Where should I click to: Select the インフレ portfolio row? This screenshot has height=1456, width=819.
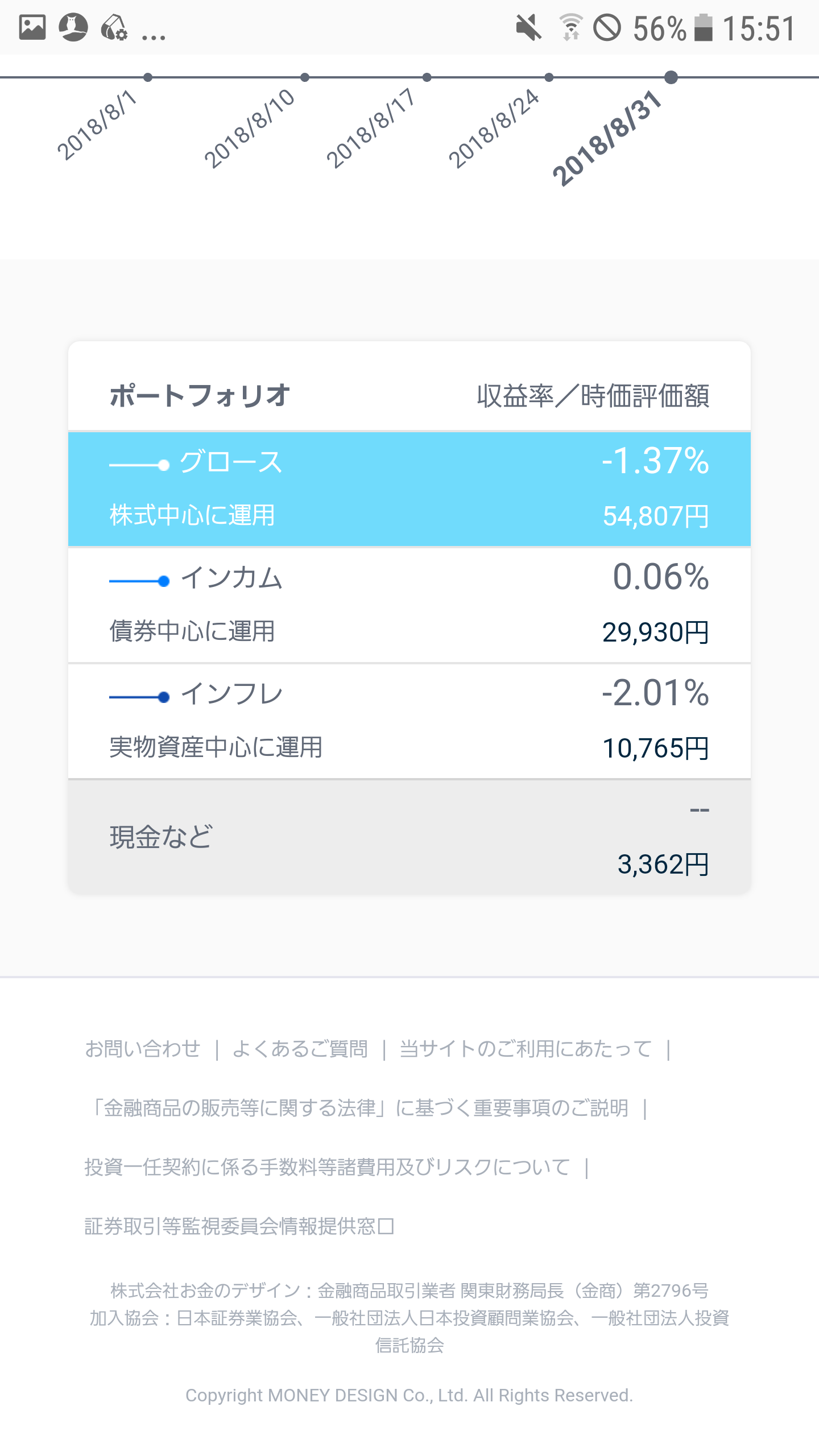point(409,721)
